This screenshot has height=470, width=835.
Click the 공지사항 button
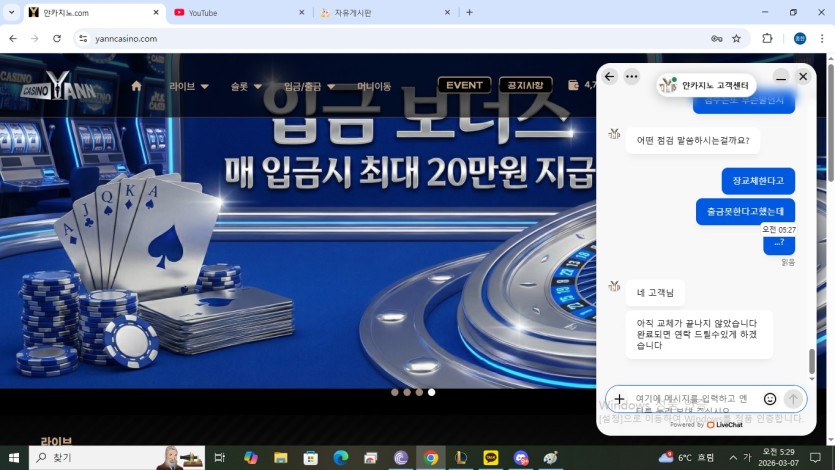point(525,85)
